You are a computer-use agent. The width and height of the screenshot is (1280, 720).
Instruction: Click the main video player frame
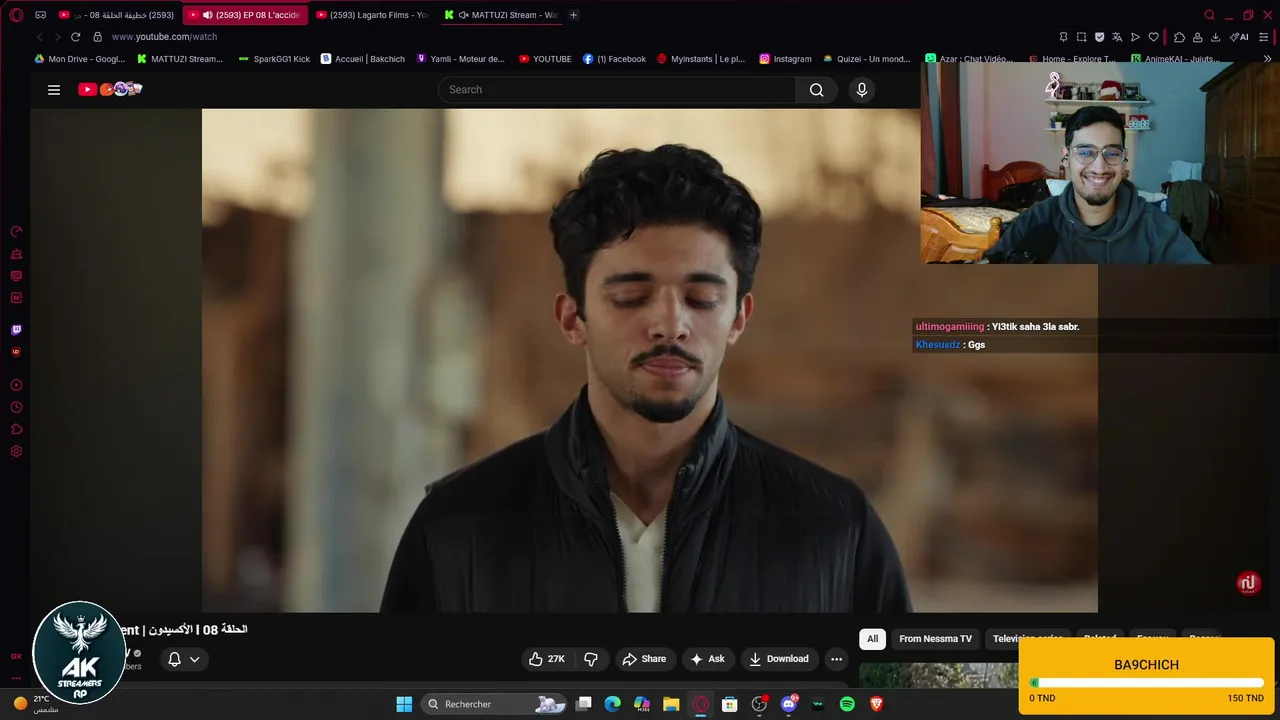pyautogui.click(x=650, y=360)
